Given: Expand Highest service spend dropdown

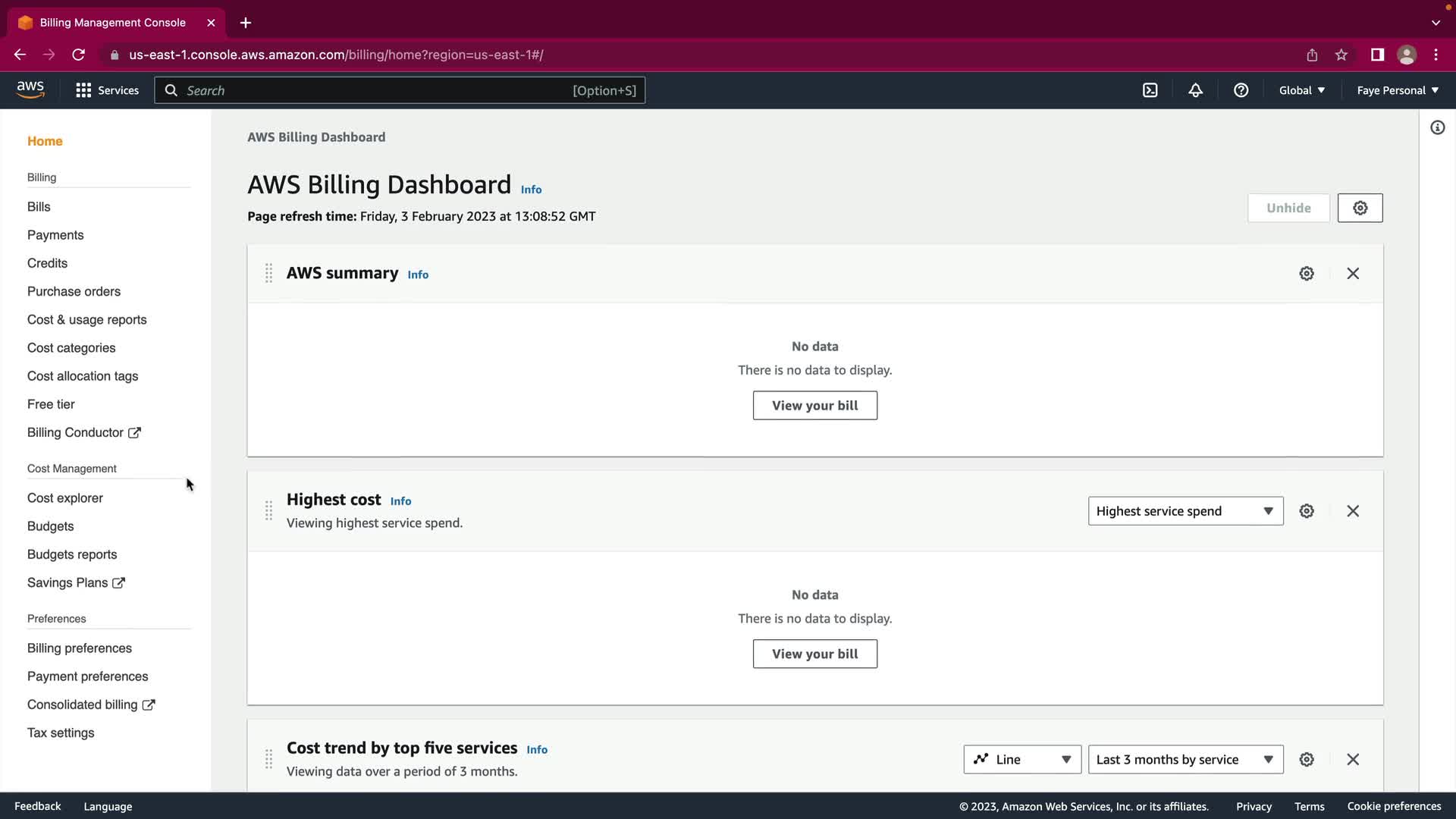Looking at the screenshot, I should (x=1185, y=511).
